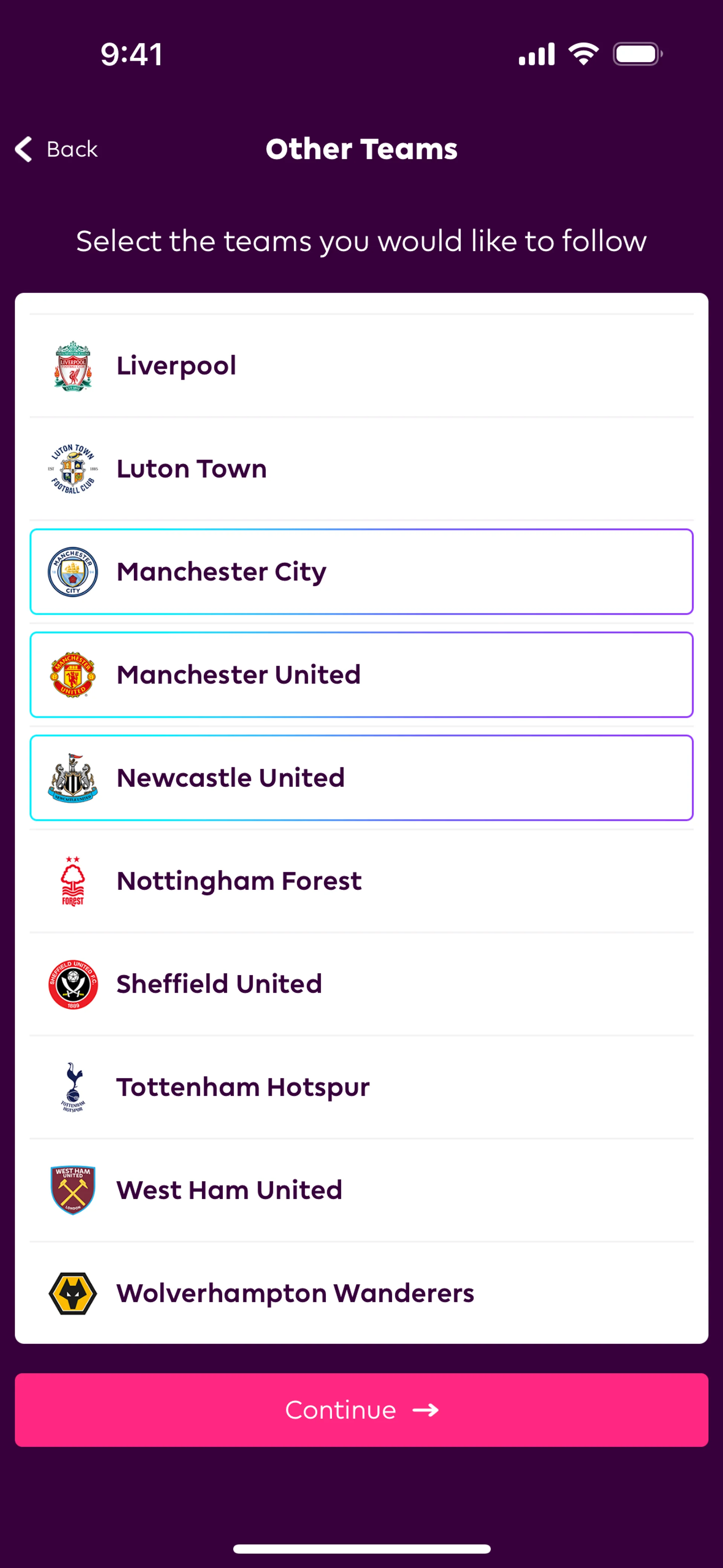Screen dimensions: 723x1568
Task: Select Wolverhampton Wanderers name to follow
Action: pos(295,1293)
